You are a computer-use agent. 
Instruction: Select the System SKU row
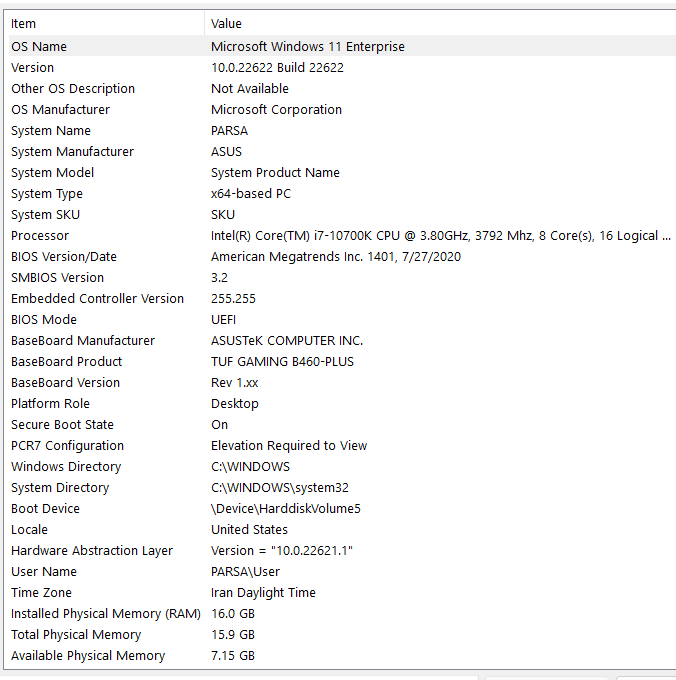pos(342,215)
